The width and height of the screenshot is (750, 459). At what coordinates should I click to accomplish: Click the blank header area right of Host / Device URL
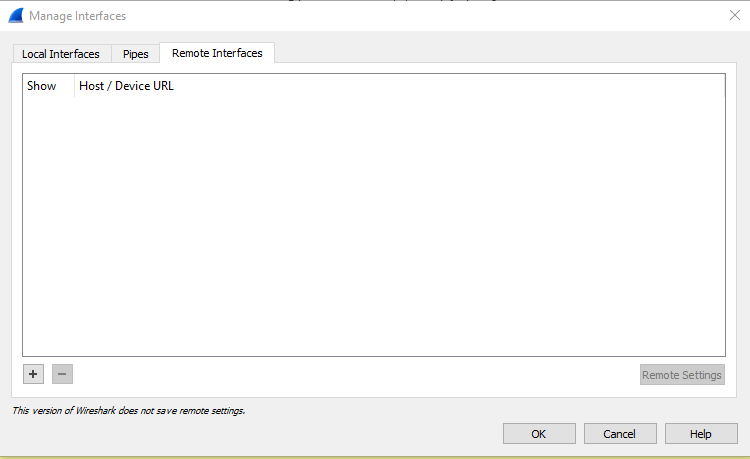tap(450, 86)
